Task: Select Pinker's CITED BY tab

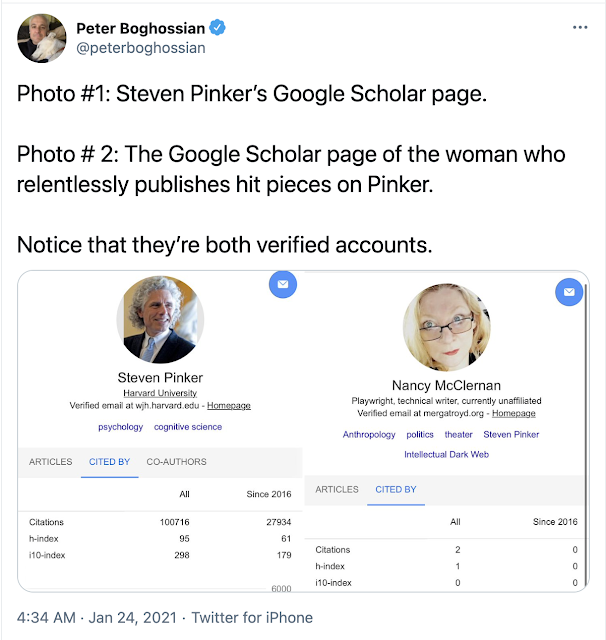Action: pos(109,462)
